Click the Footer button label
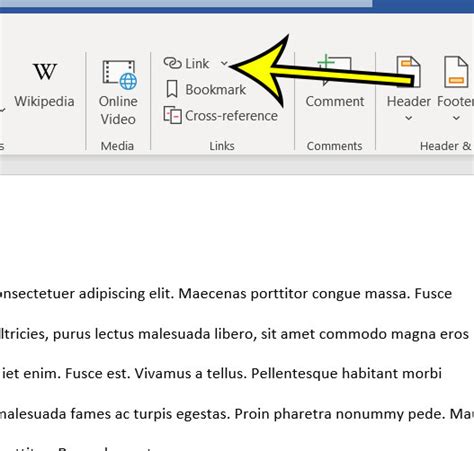The height and width of the screenshot is (451, 474). (455, 101)
